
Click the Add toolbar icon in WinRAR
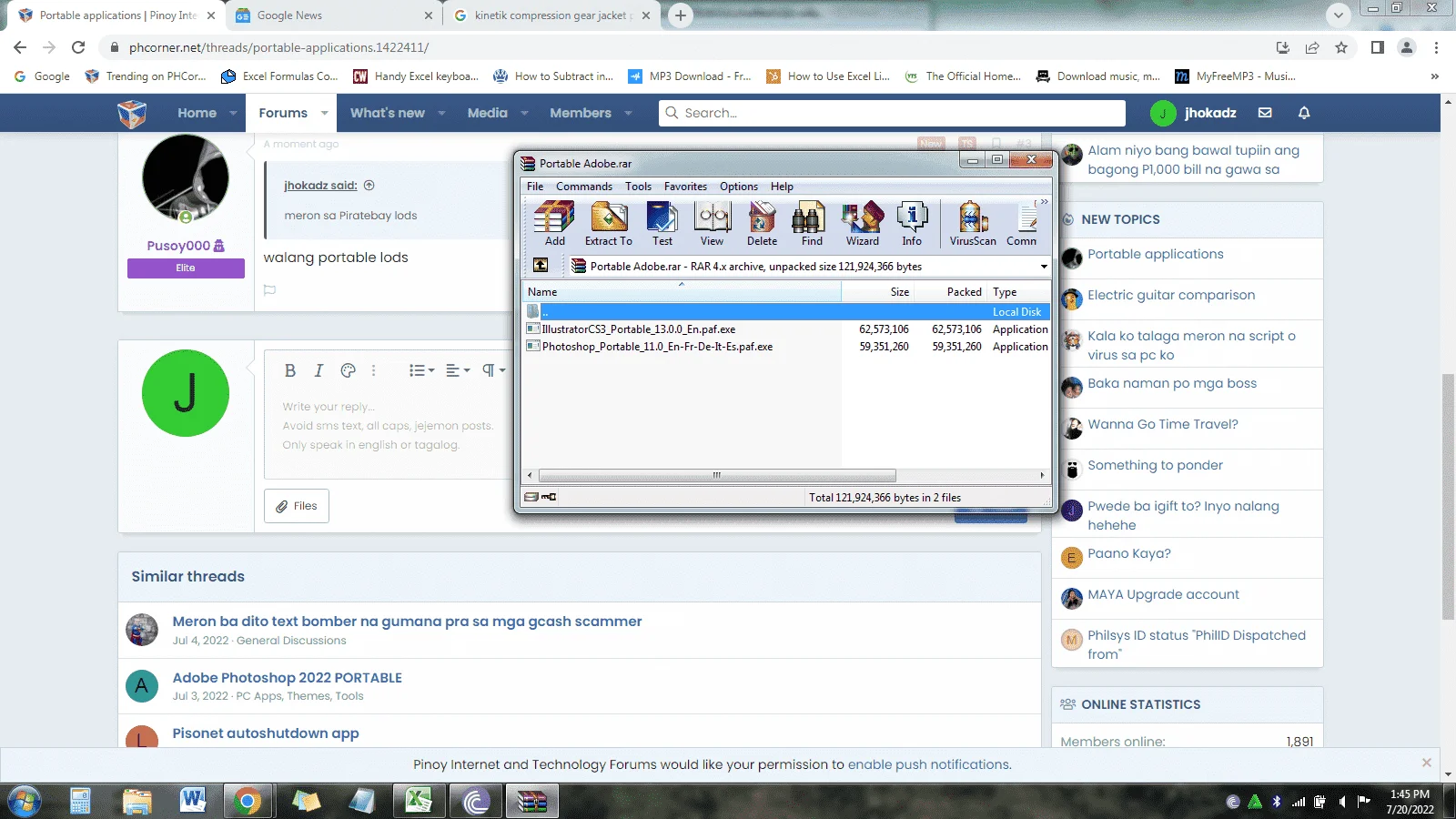pos(554,224)
